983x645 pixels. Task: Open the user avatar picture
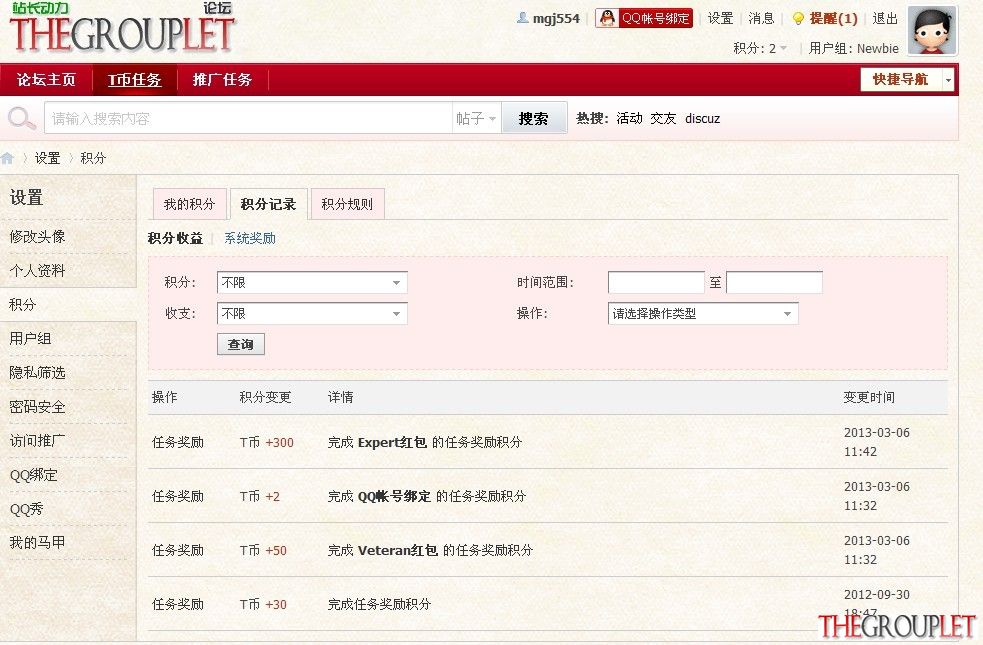[x=932, y=30]
